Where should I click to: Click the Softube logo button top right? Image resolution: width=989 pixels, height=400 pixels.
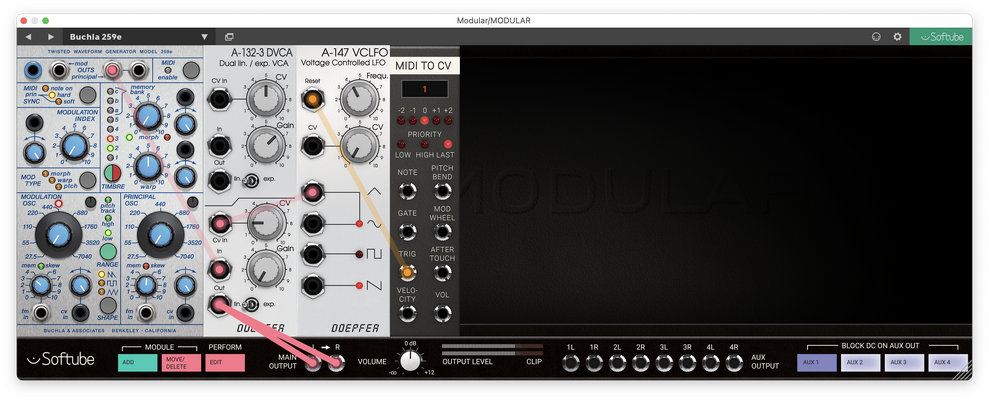coord(940,37)
